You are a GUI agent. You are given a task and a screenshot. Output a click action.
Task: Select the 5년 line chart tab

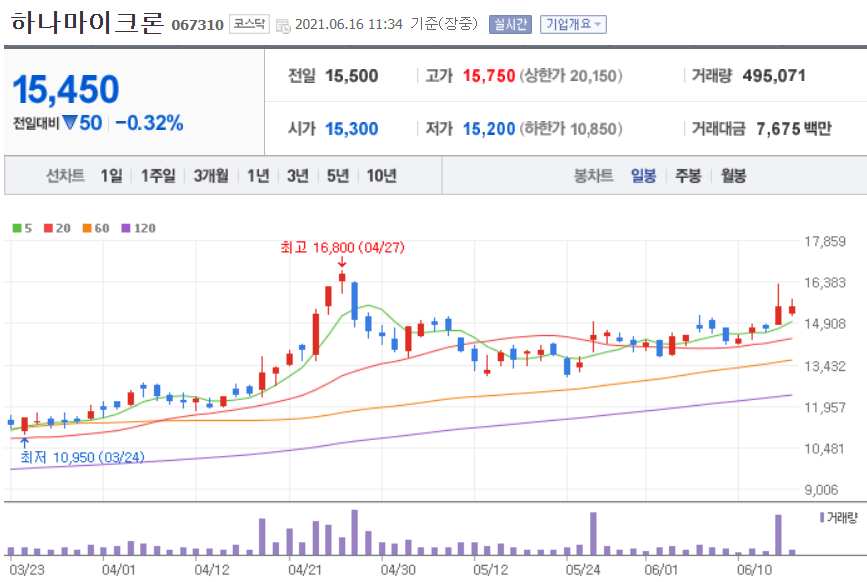(x=338, y=176)
